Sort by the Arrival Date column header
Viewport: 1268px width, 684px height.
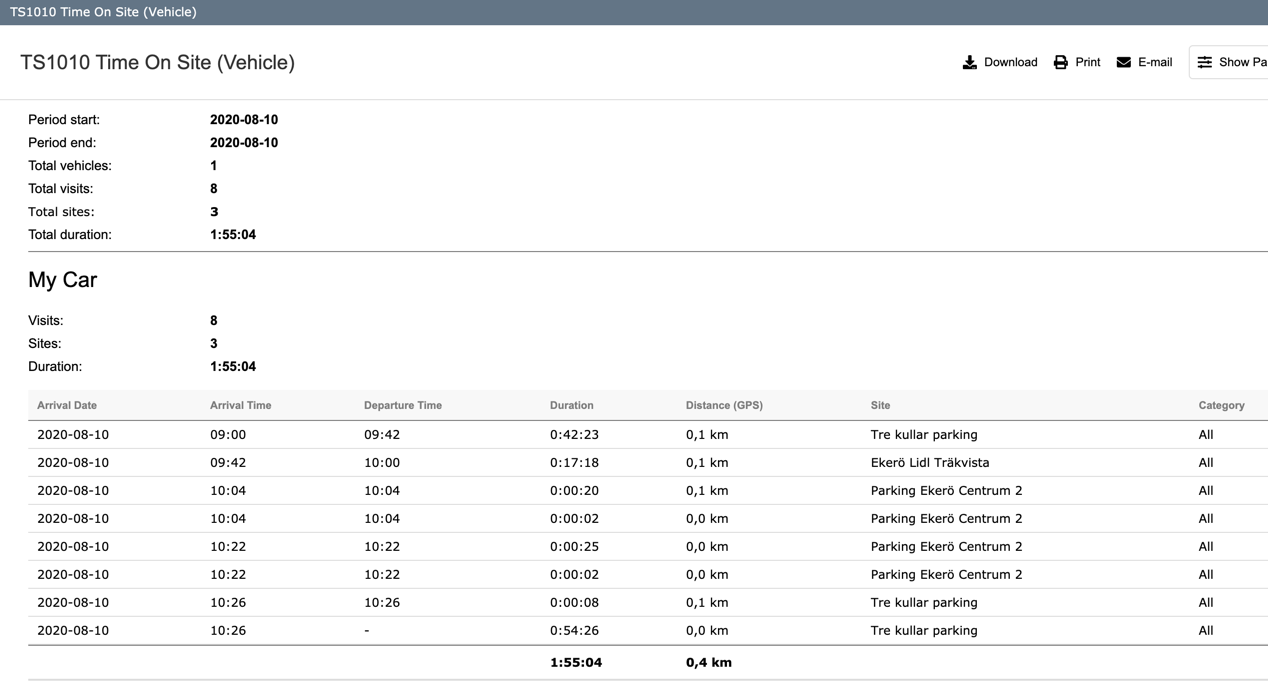pyautogui.click(x=67, y=405)
